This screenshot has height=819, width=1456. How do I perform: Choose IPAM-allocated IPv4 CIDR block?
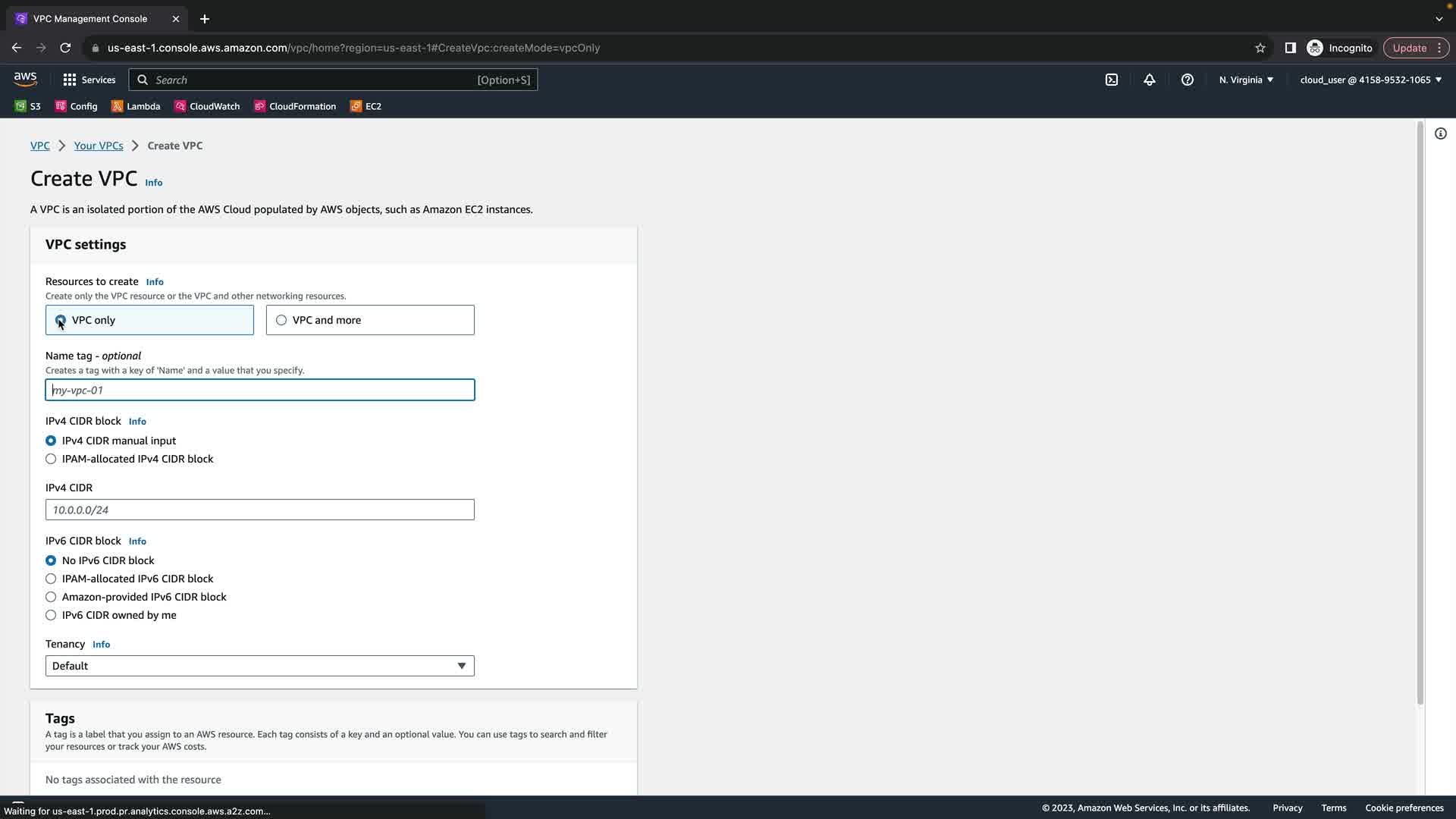pyautogui.click(x=51, y=459)
